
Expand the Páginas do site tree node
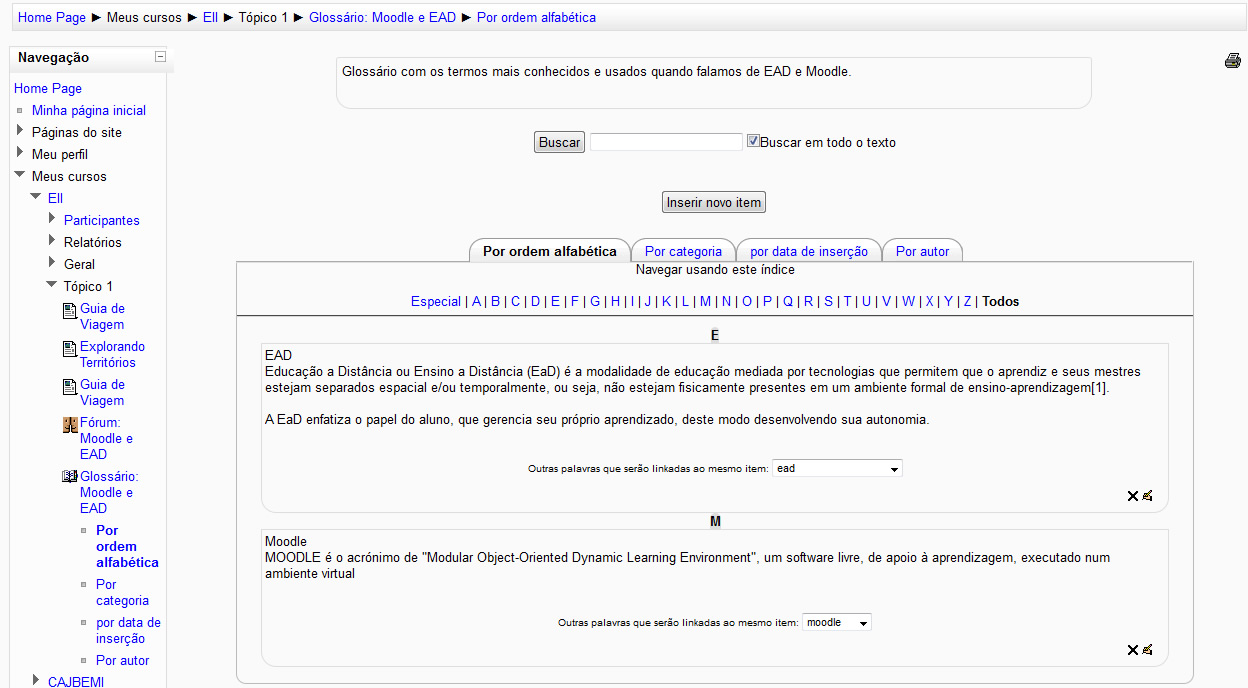click(20, 131)
